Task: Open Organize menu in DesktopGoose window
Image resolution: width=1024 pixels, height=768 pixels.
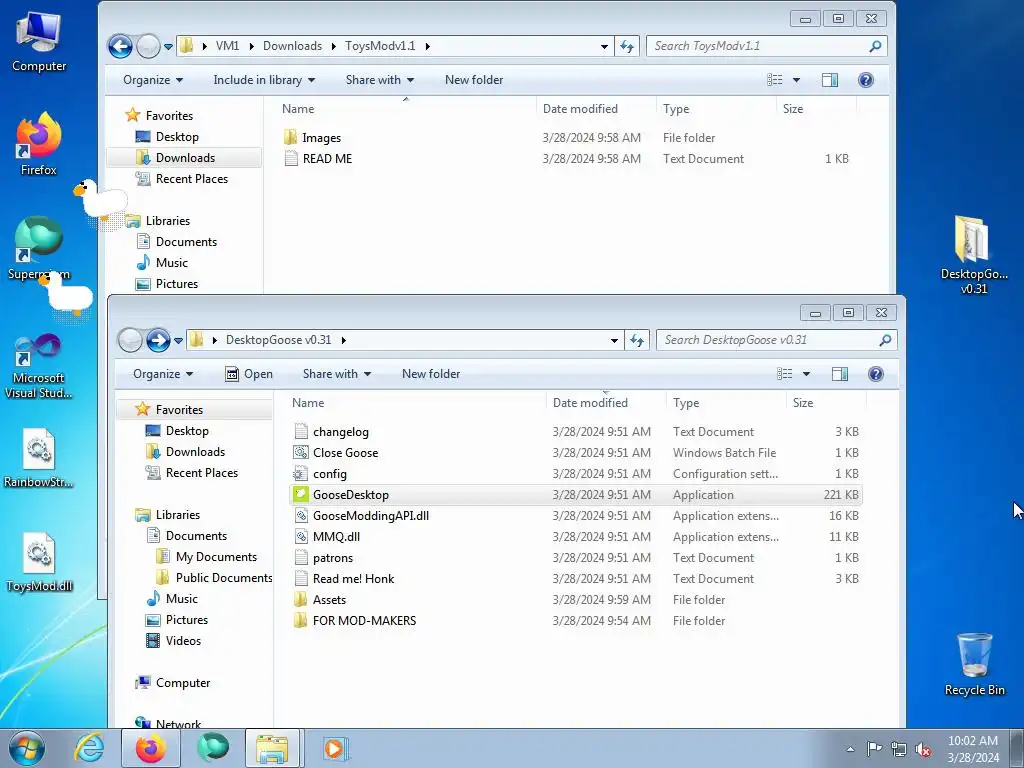Action: coord(163,374)
